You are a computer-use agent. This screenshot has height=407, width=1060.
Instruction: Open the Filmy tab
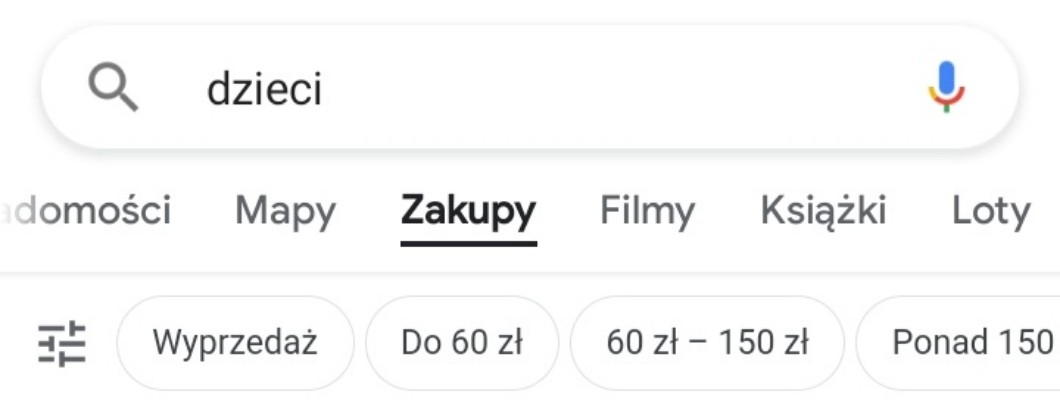click(x=647, y=211)
